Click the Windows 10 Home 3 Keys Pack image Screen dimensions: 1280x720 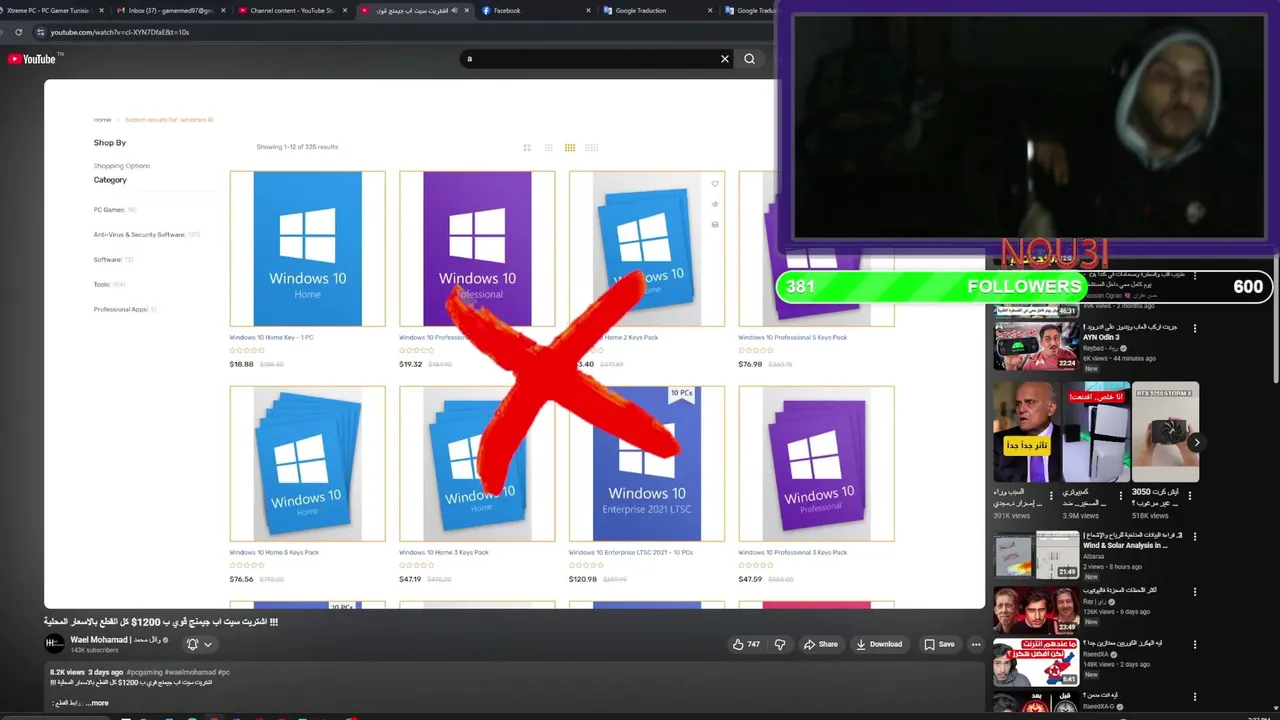pos(477,464)
